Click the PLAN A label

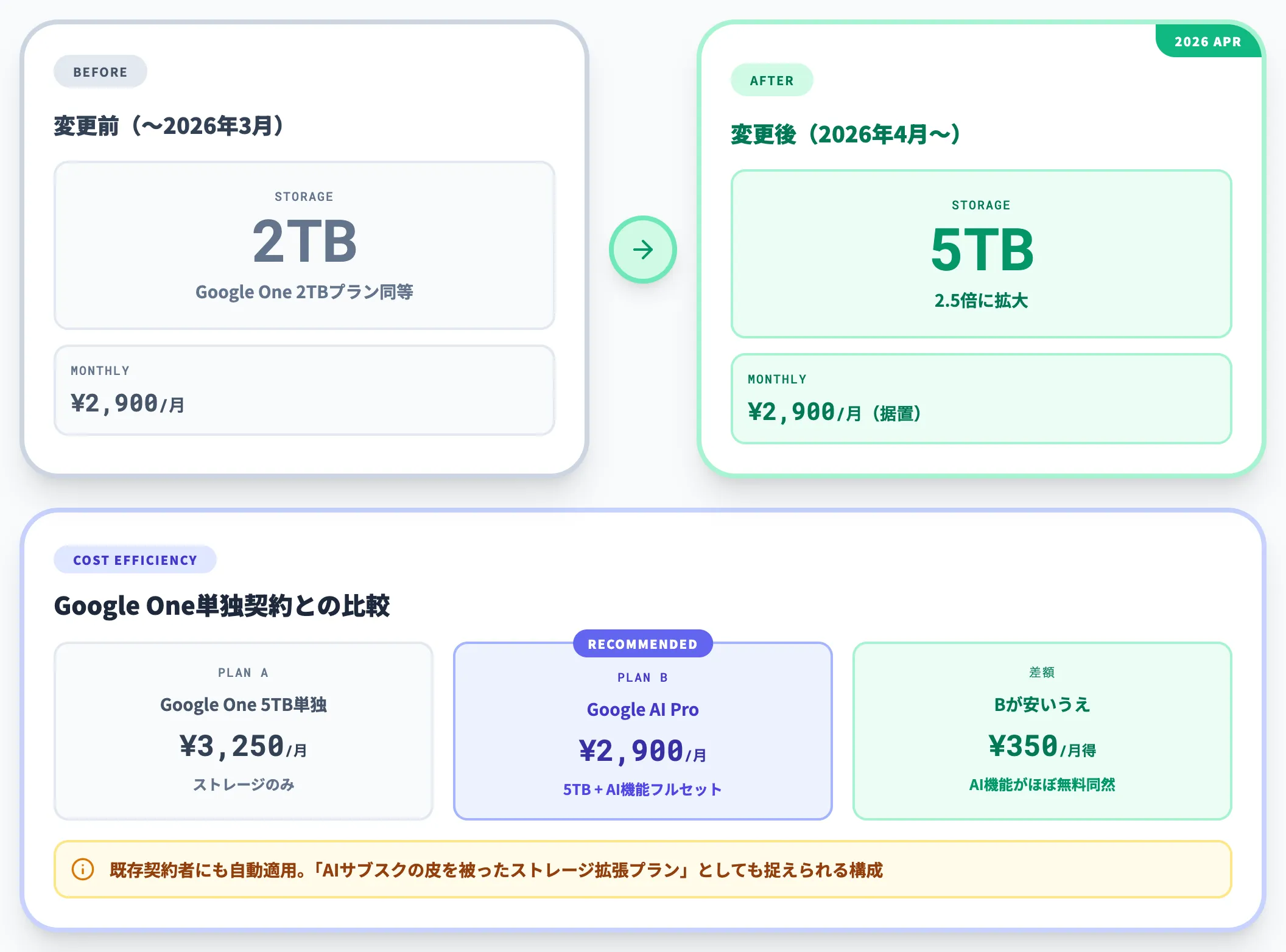[x=244, y=673]
